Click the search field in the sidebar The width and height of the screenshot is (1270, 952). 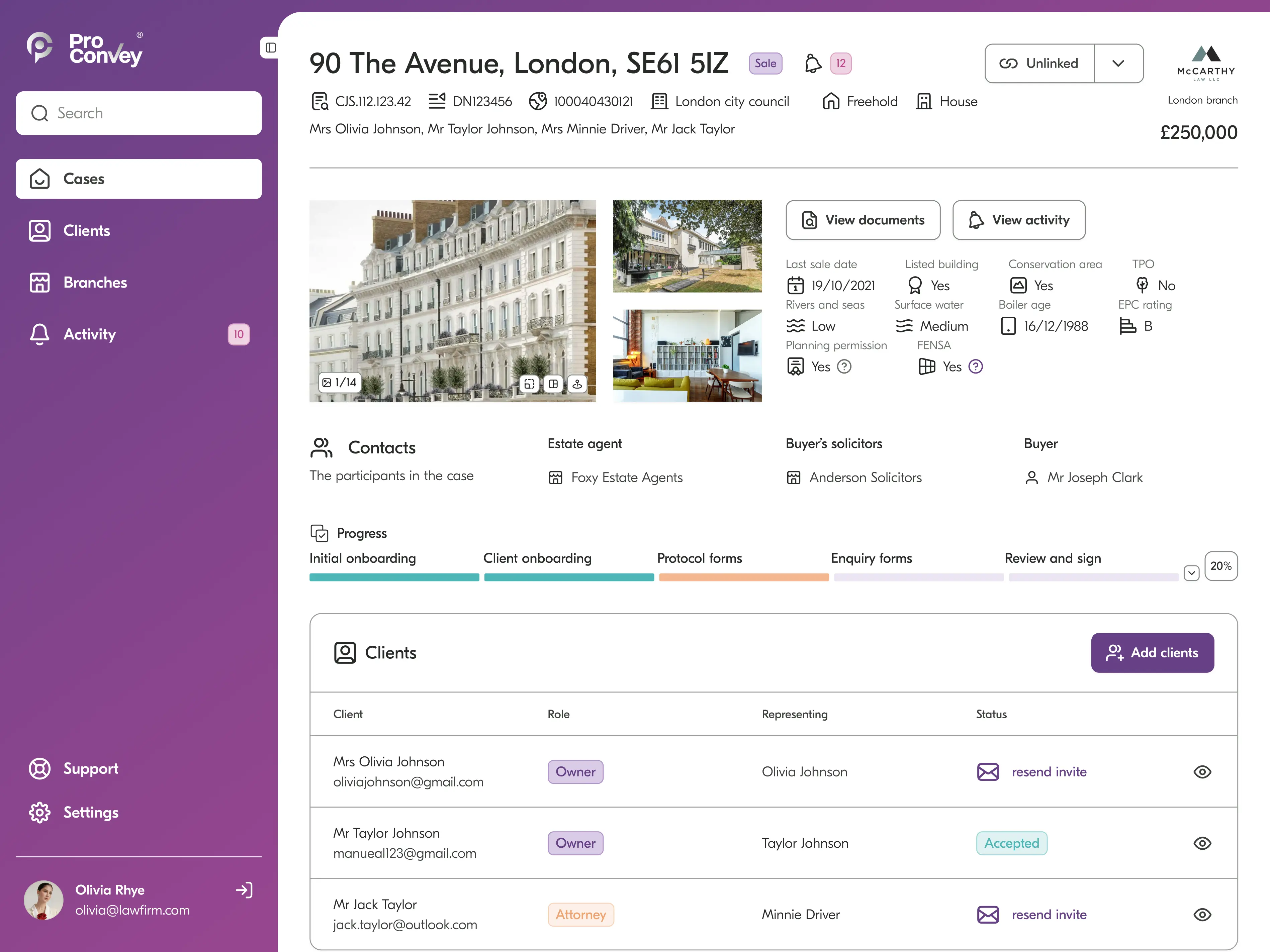139,113
